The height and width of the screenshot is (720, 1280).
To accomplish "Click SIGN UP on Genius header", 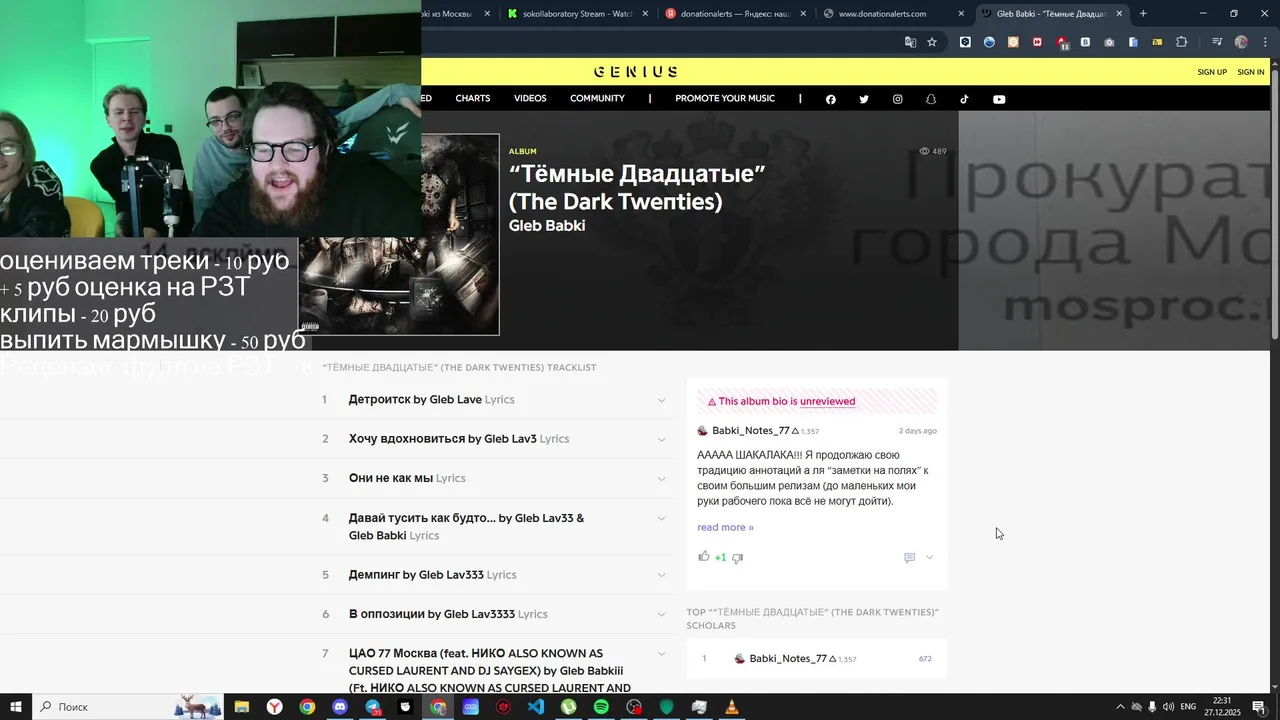I will [x=1212, y=72].
